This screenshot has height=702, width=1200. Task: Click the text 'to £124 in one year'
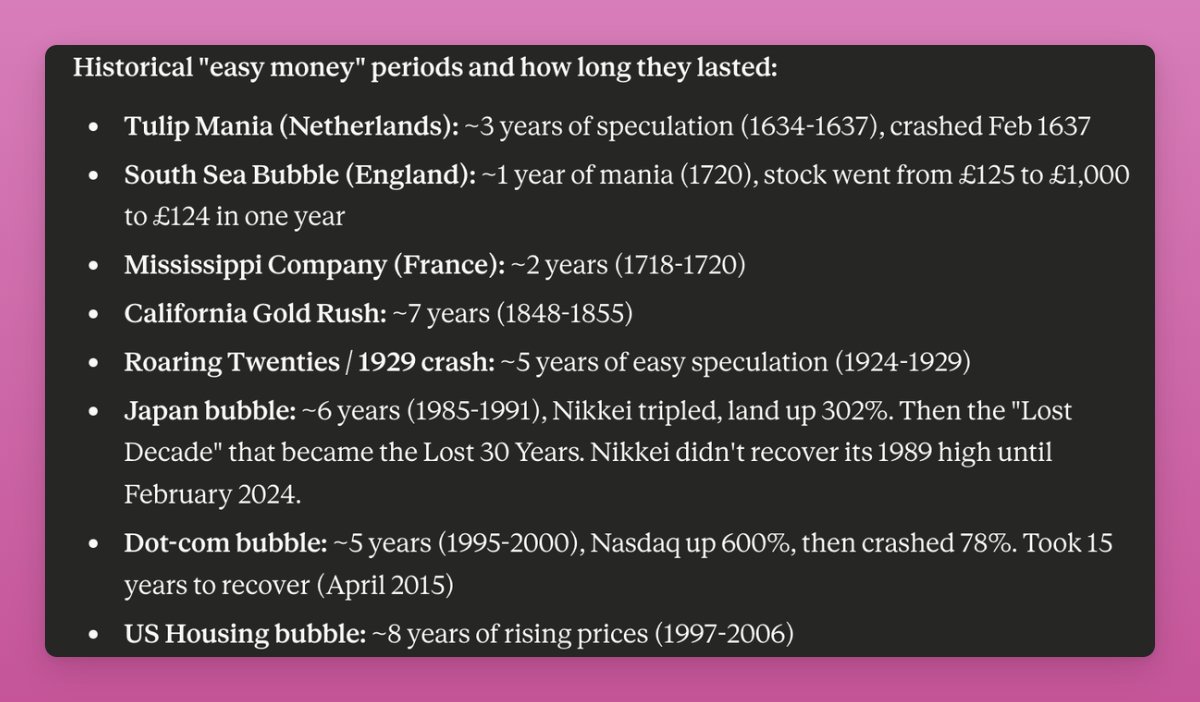234,217
